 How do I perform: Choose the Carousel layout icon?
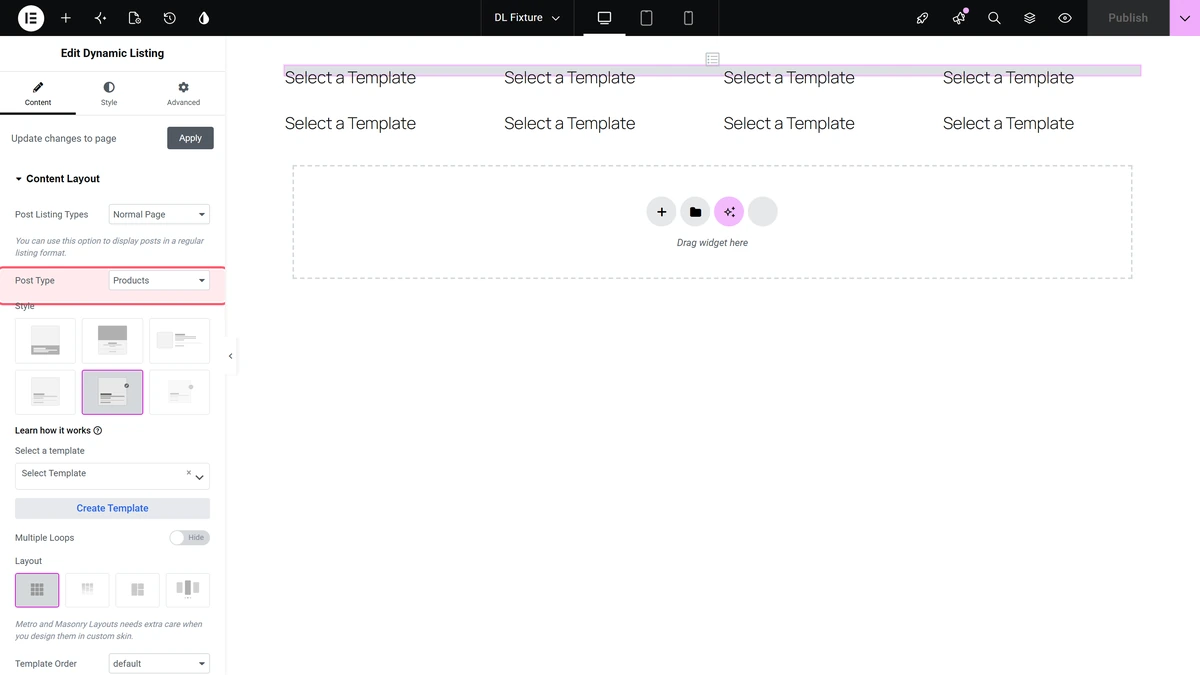[x=188, y=590]
